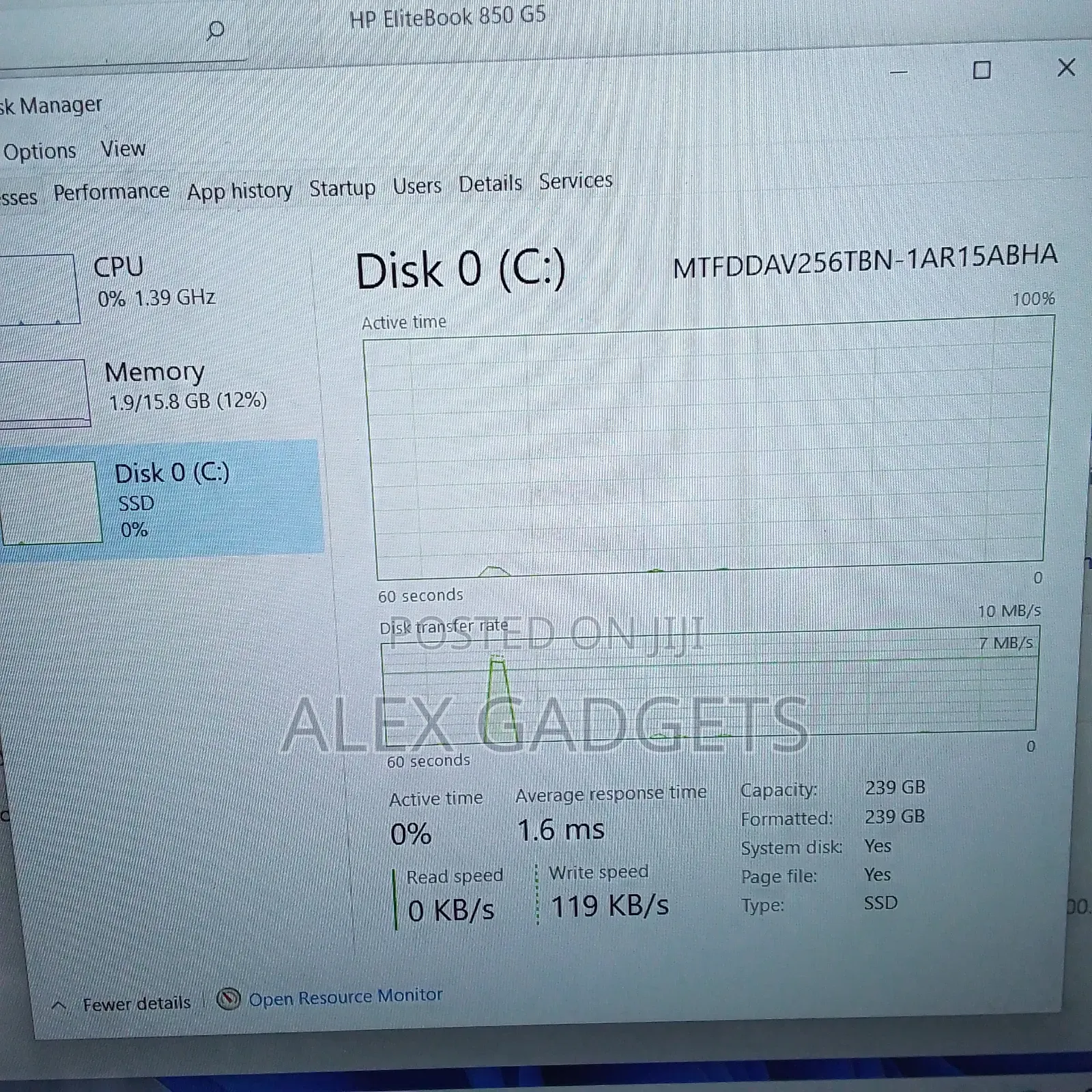Screen dimensions: 1092x1092
Task: Switch to the Users tab
Action: (x=417, y=186)
